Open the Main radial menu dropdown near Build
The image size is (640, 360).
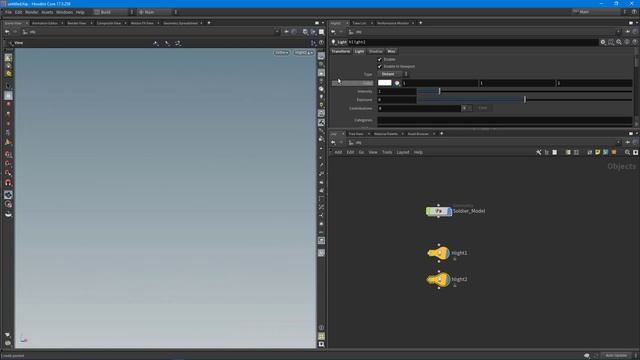pyautogui.click(x=157, y=12)
